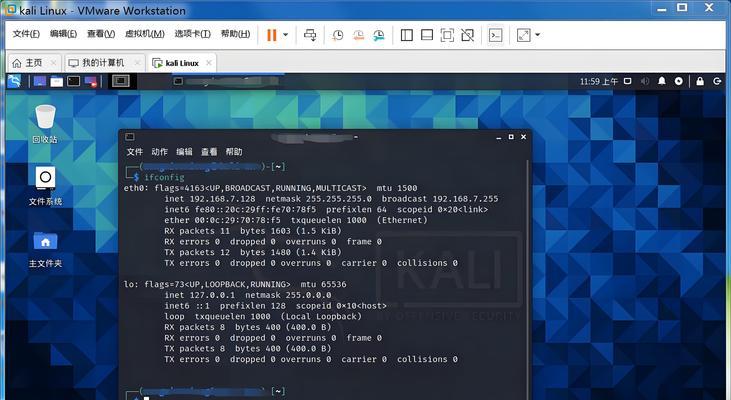
Task: Click the terminal's vertical scrollbar
Action: click(x=528, y=280)
